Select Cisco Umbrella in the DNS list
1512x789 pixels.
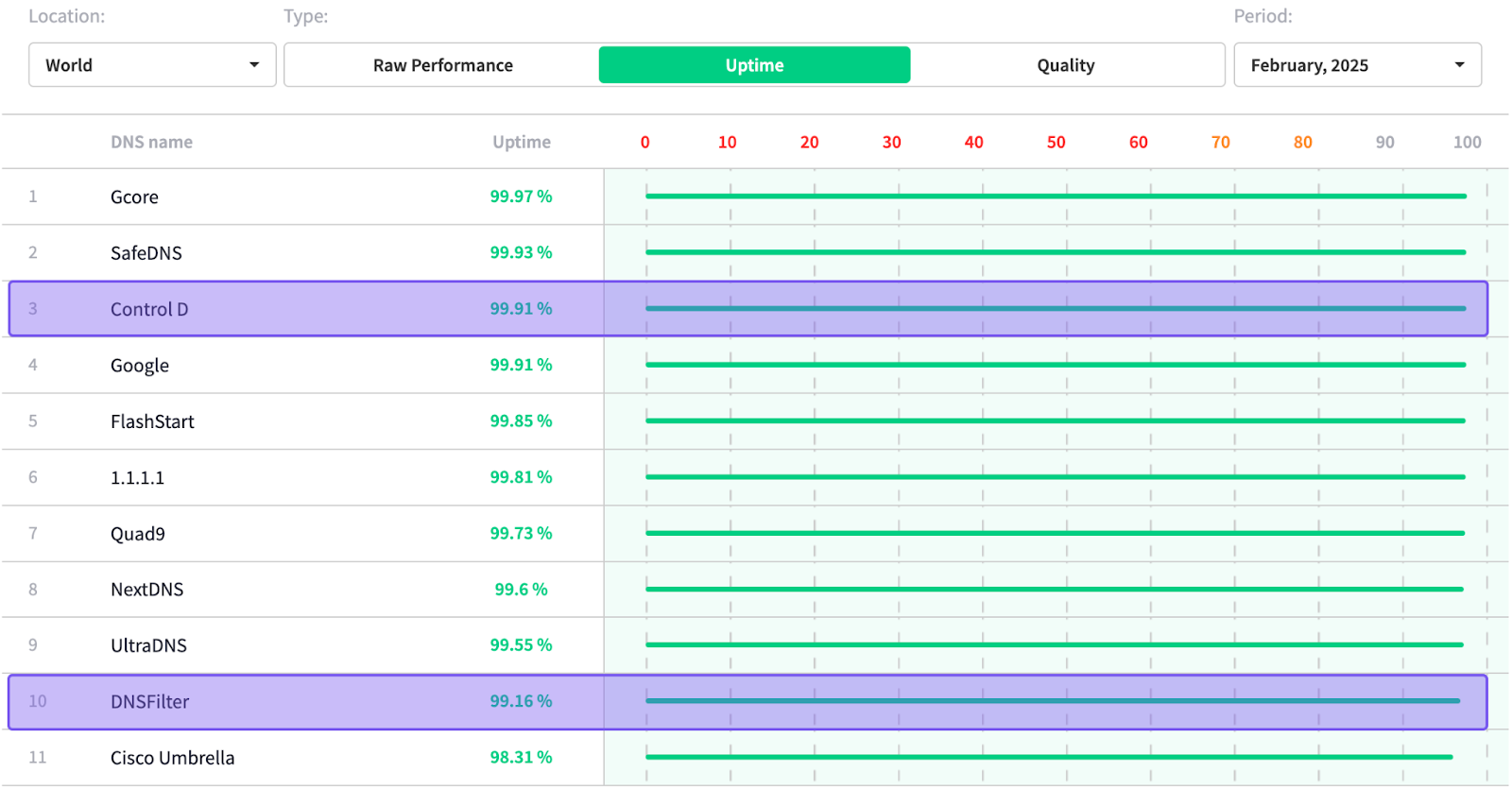coord(172,758)
